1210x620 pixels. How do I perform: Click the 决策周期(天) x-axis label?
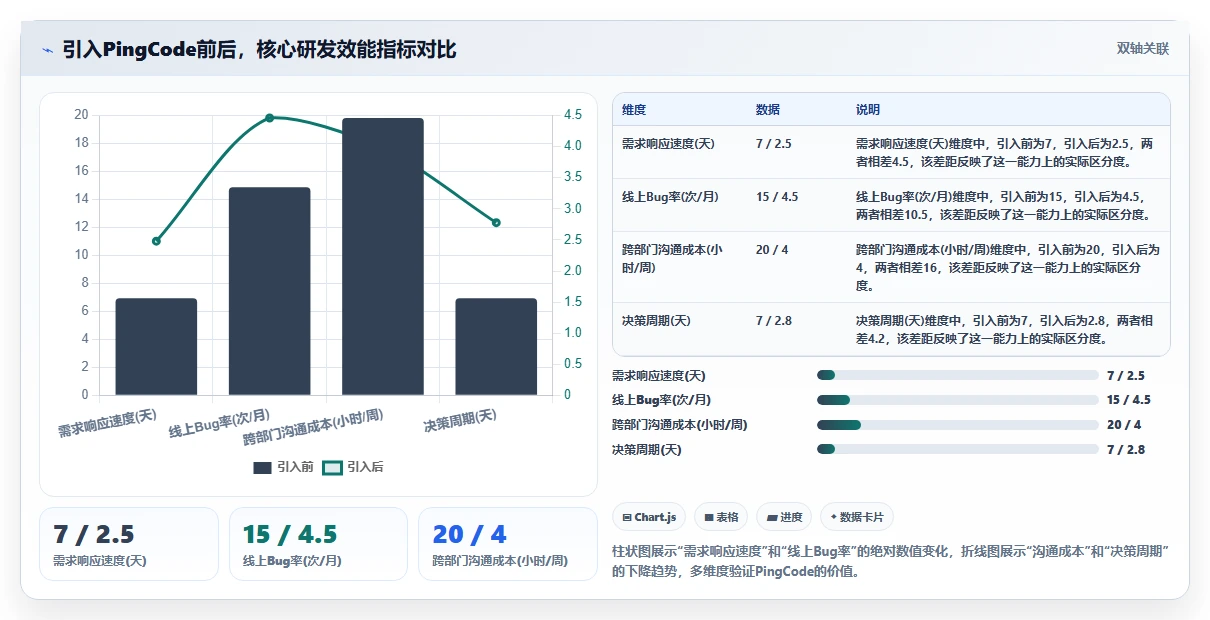(460, 420)
